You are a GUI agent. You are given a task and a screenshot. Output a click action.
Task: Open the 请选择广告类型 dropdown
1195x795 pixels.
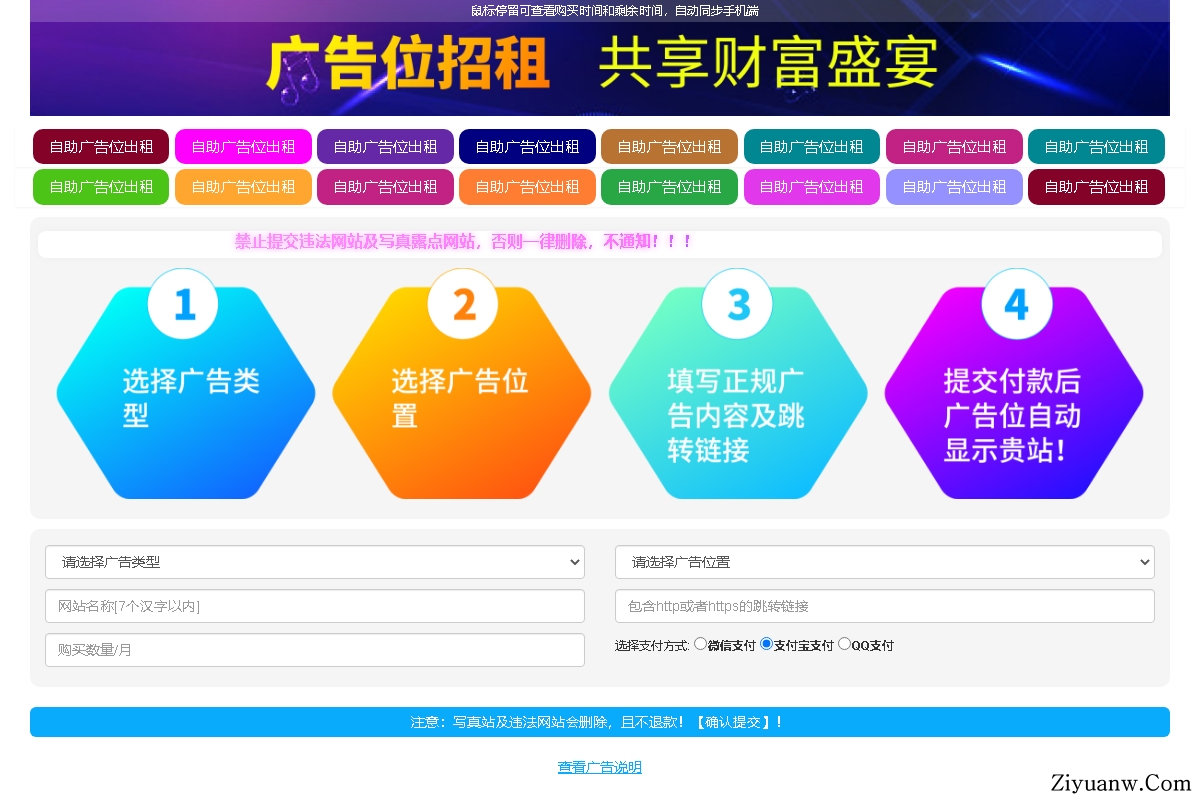314,562
